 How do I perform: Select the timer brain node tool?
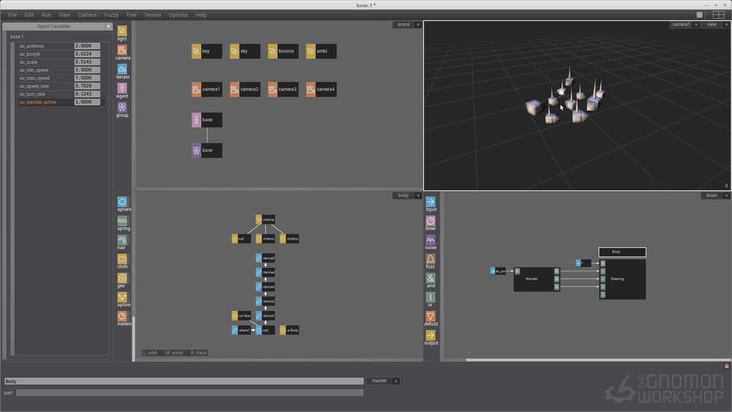pos(431,221)
